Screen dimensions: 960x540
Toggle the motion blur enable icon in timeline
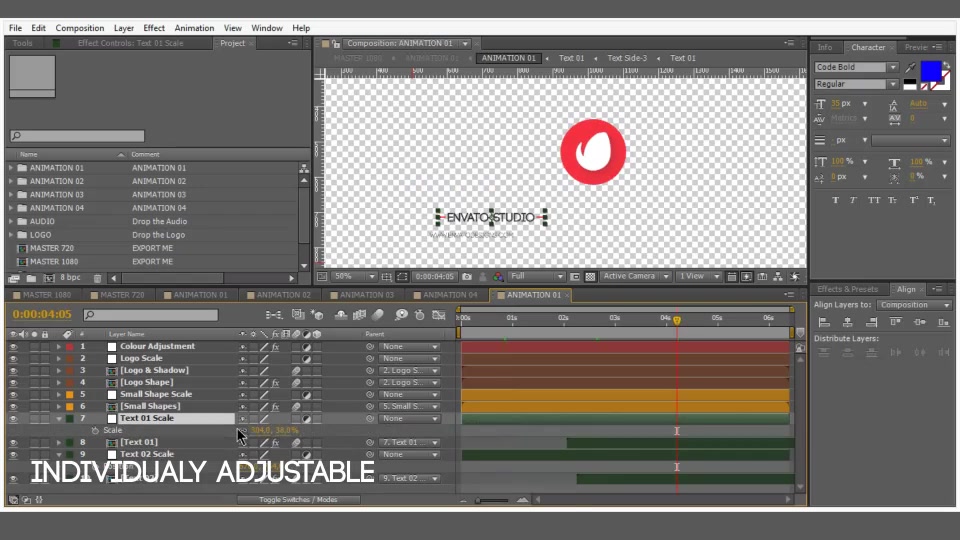(378, 315)
